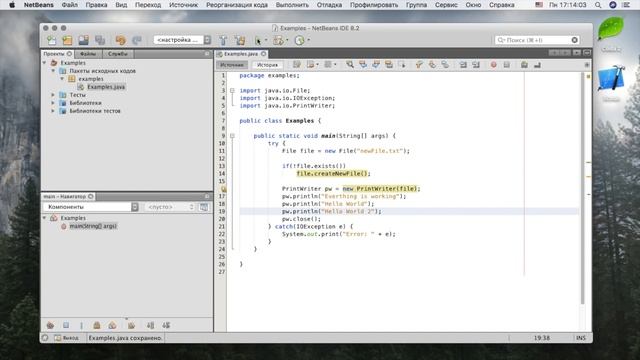Image resolution: width=640 pixels, height=360 pixels.
Task: Click the red Start Macro Recording icon
Action: point(493,64)
